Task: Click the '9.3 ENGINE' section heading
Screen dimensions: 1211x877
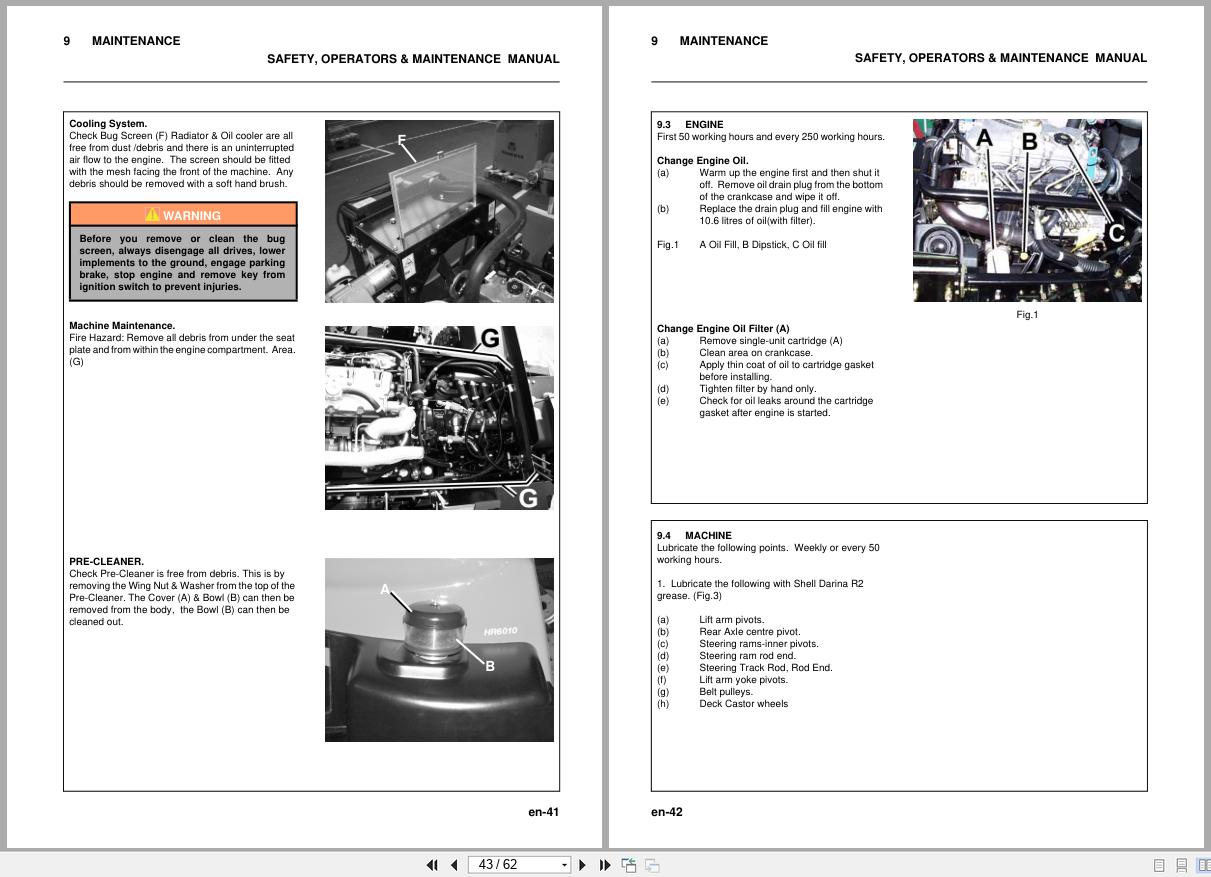Action: pyautogui.click(x=690, y=125)
